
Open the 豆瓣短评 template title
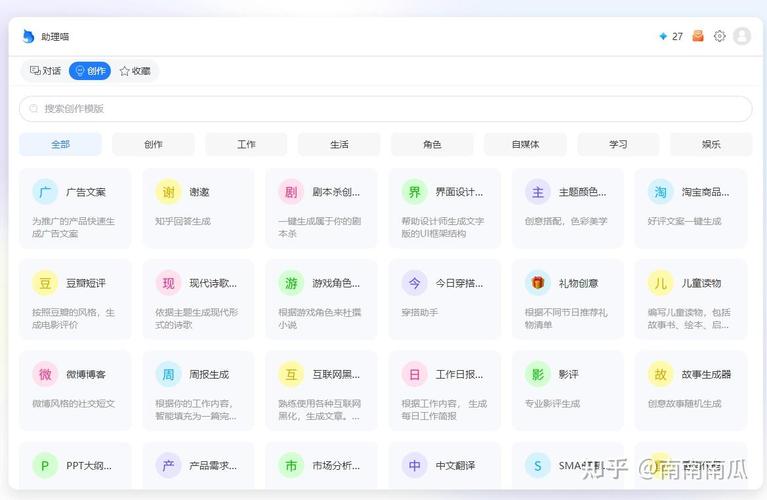(86, 283)
